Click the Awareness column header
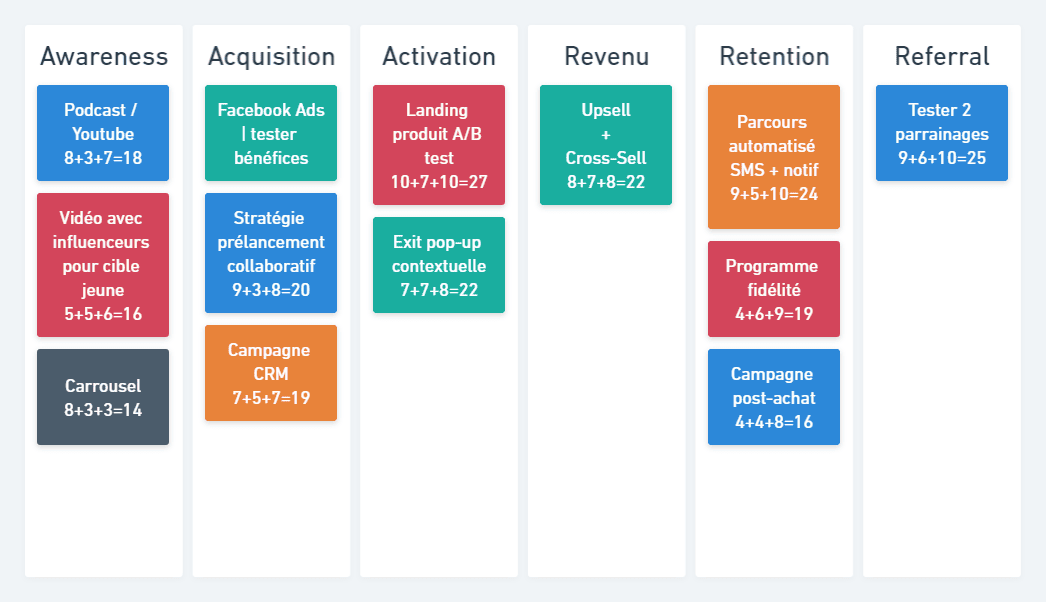The image size is (1046, 602). (x=104, y=57)
